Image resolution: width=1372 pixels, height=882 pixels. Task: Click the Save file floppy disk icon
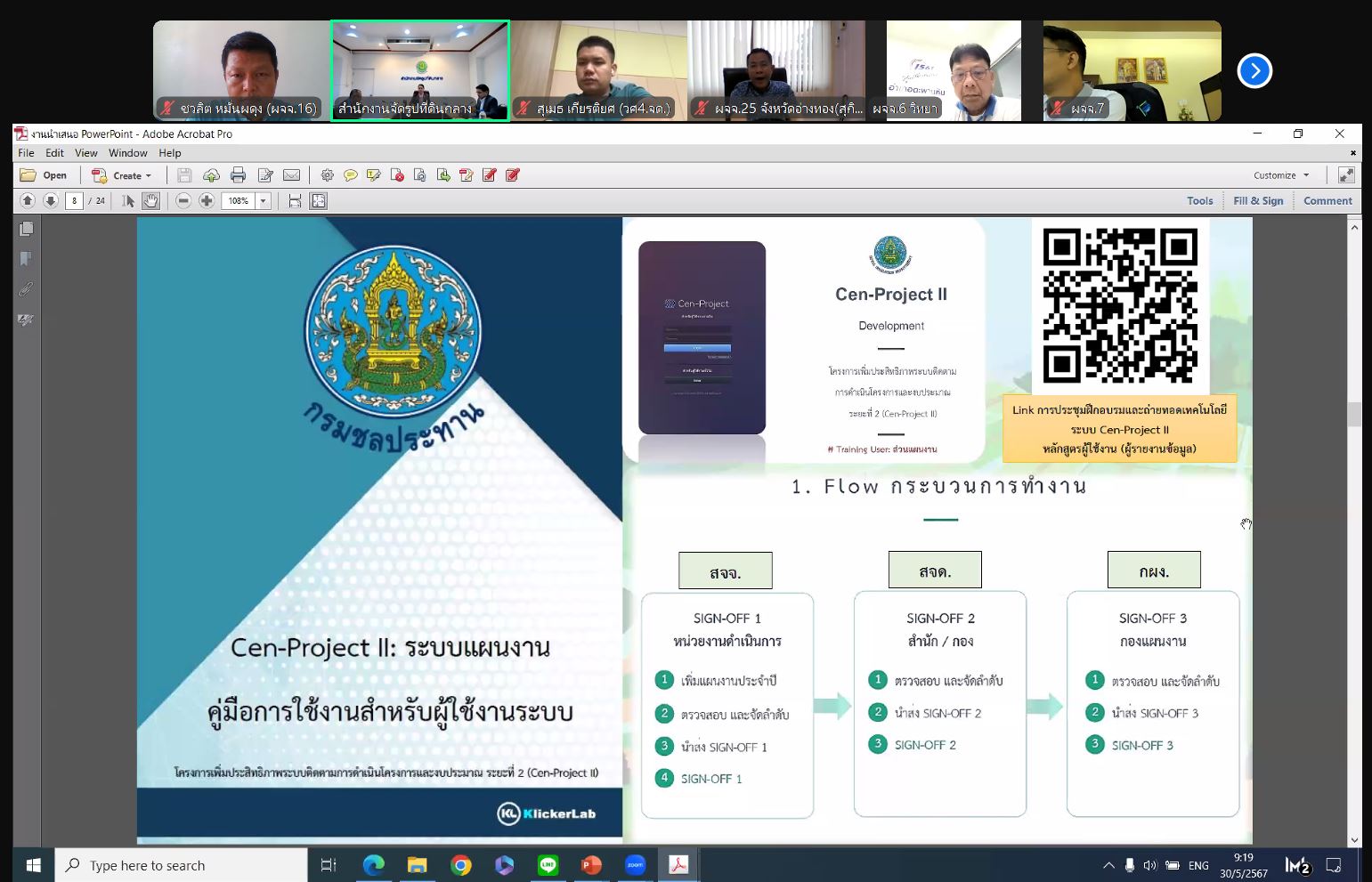(184, 175)
